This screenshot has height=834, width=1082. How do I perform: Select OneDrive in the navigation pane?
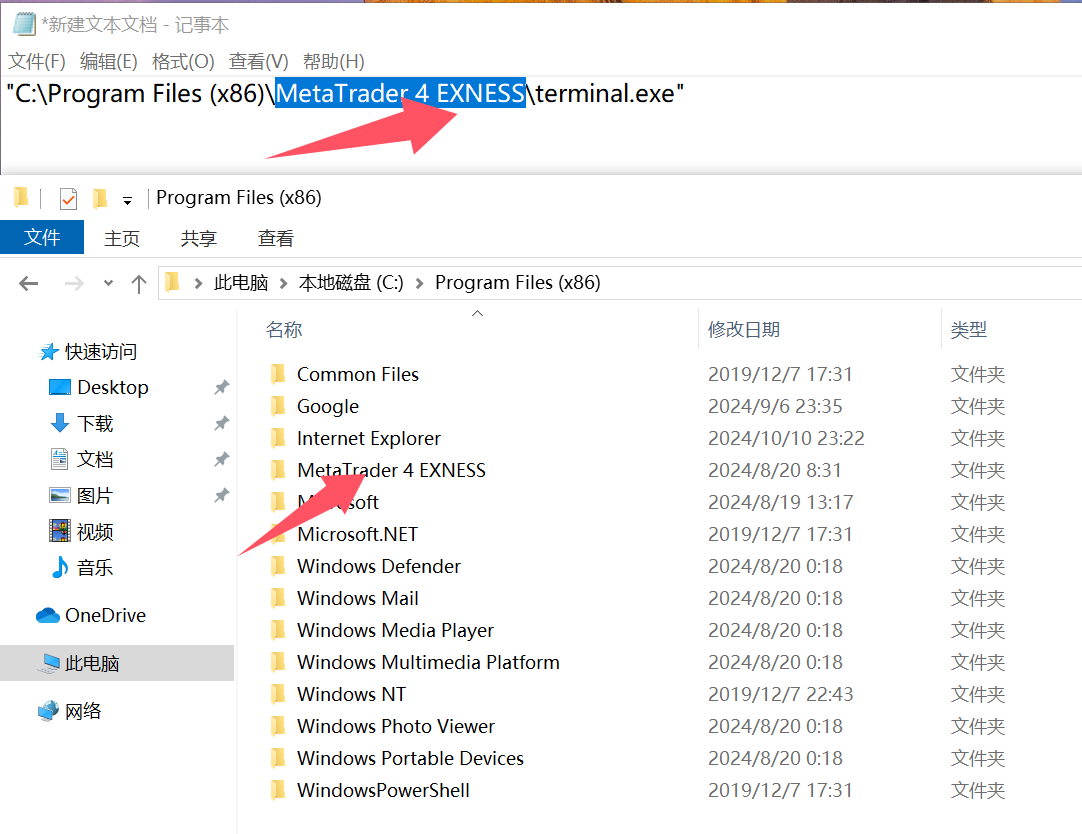[106, 615]
